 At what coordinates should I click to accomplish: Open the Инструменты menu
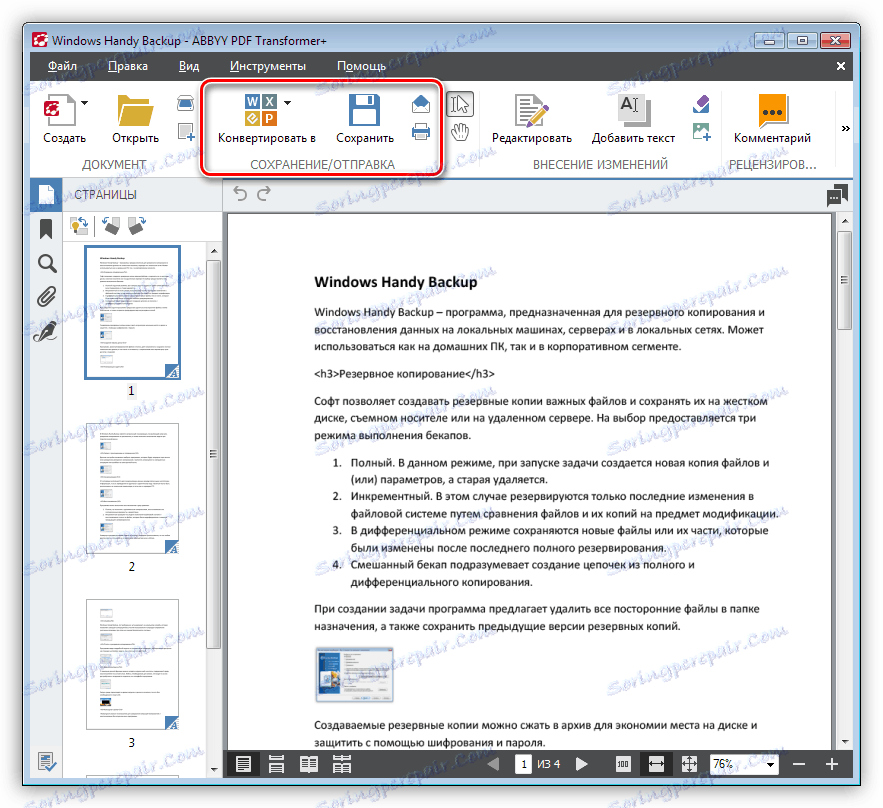267,66
